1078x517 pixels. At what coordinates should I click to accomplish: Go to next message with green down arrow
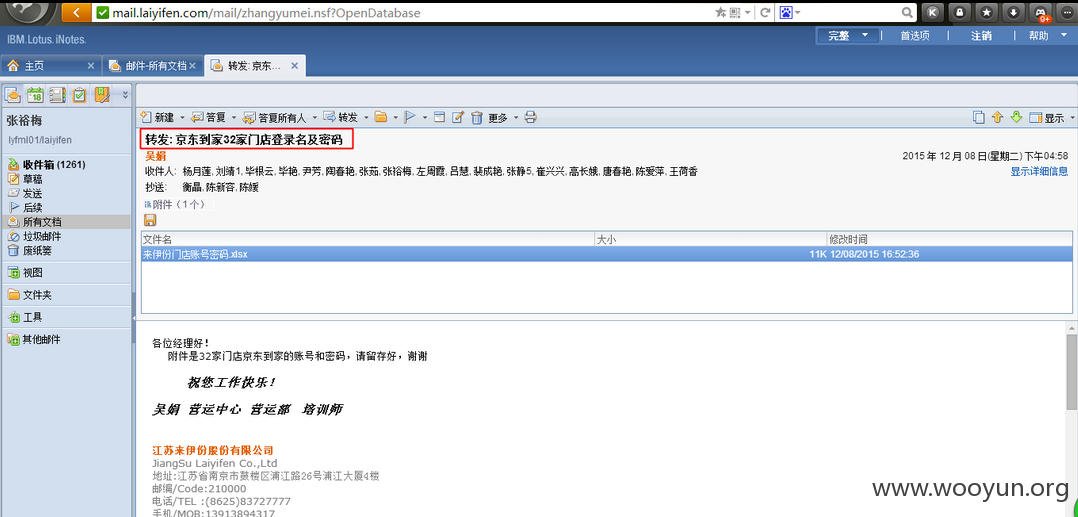point(1016,118)
